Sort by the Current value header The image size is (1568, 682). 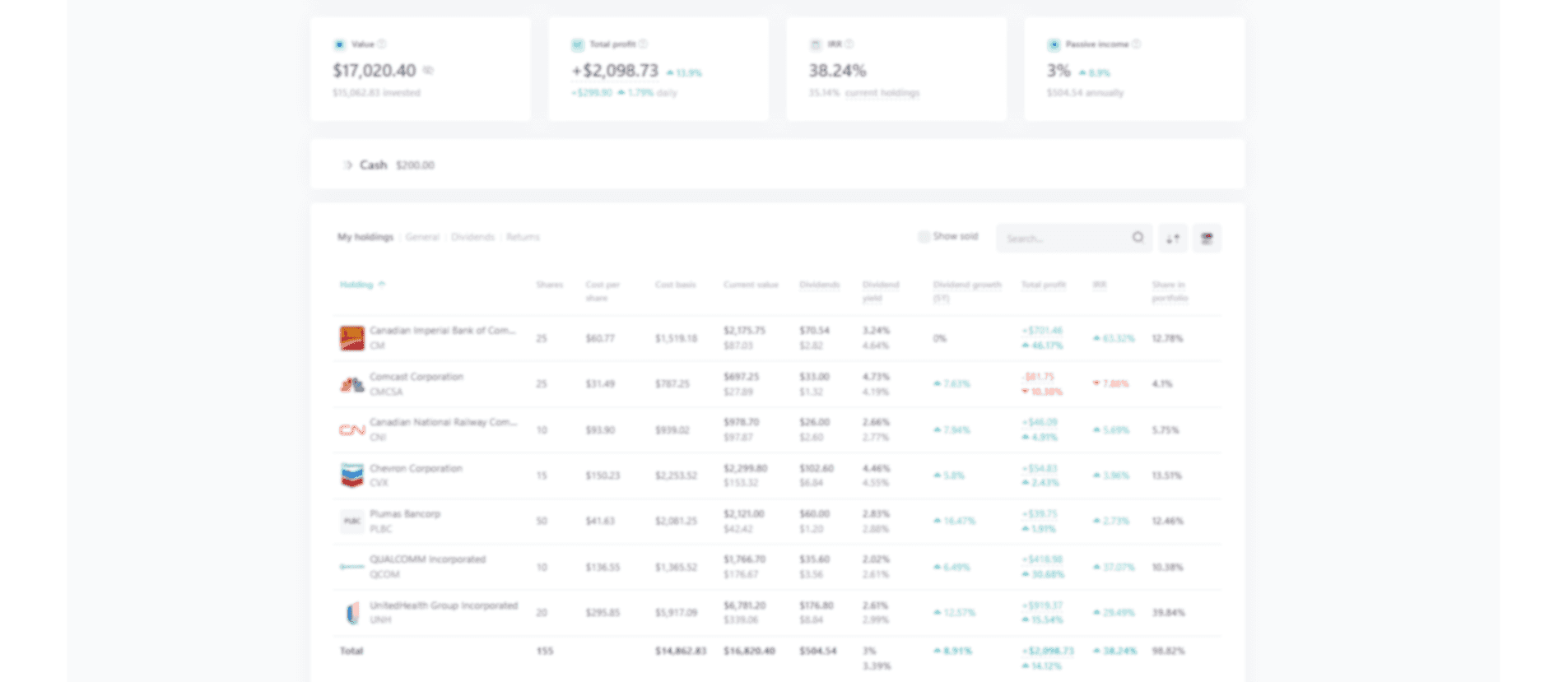[751, 285]
